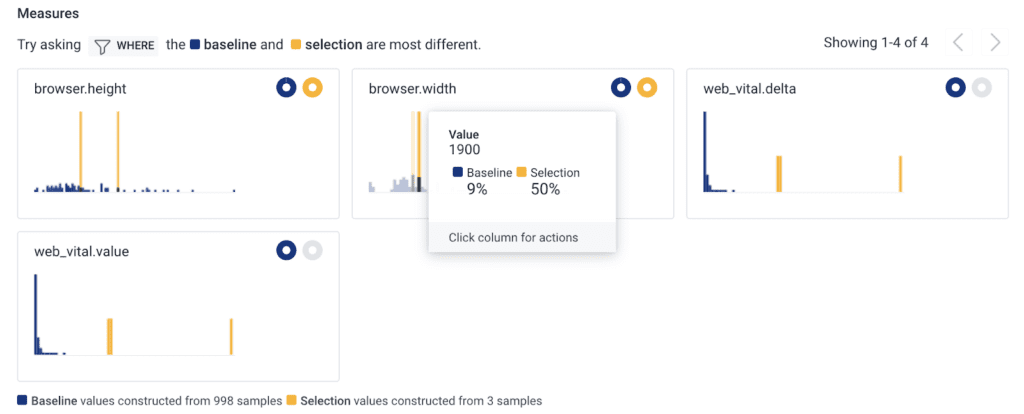Open the web_vital.value chart title

tap(81, 251)
